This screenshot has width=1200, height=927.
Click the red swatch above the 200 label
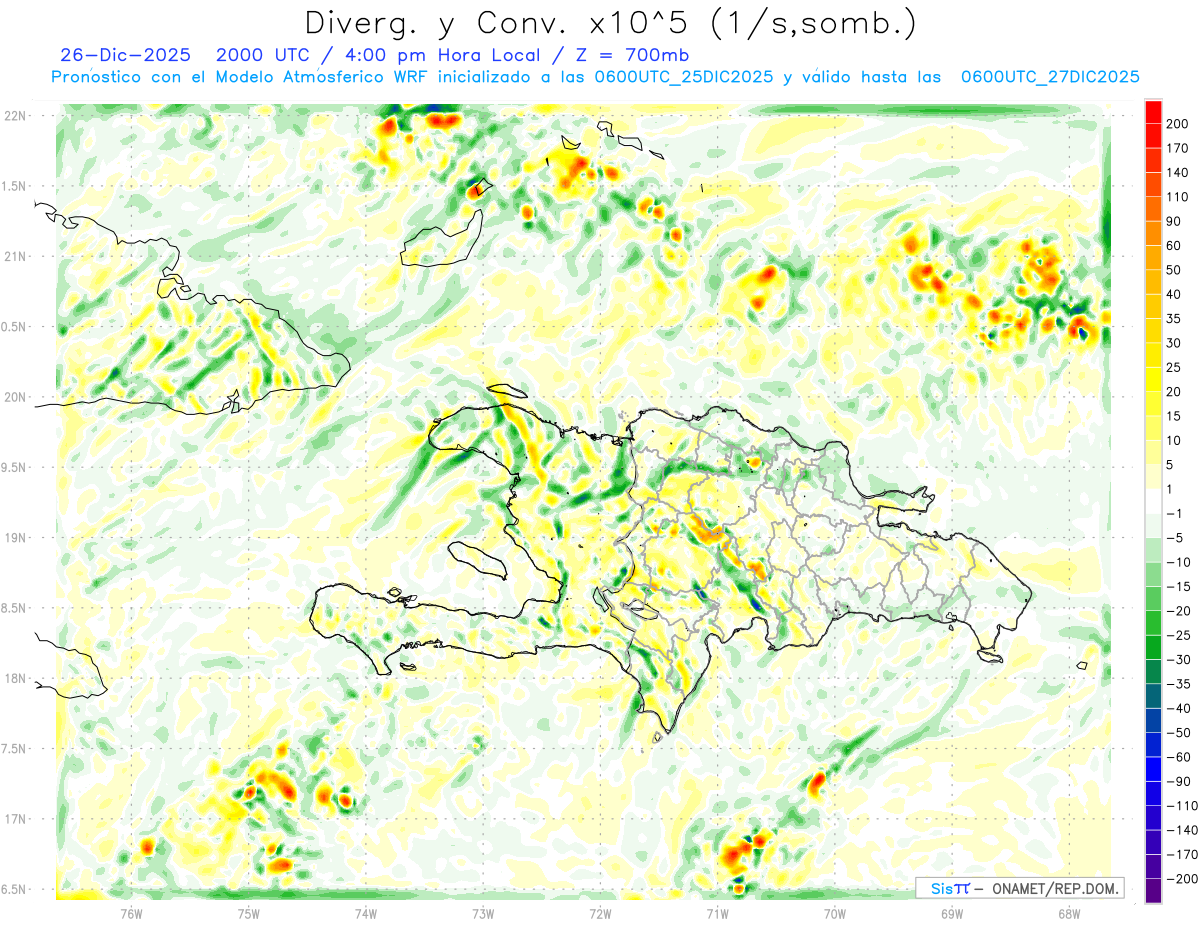click(1153, 112)
